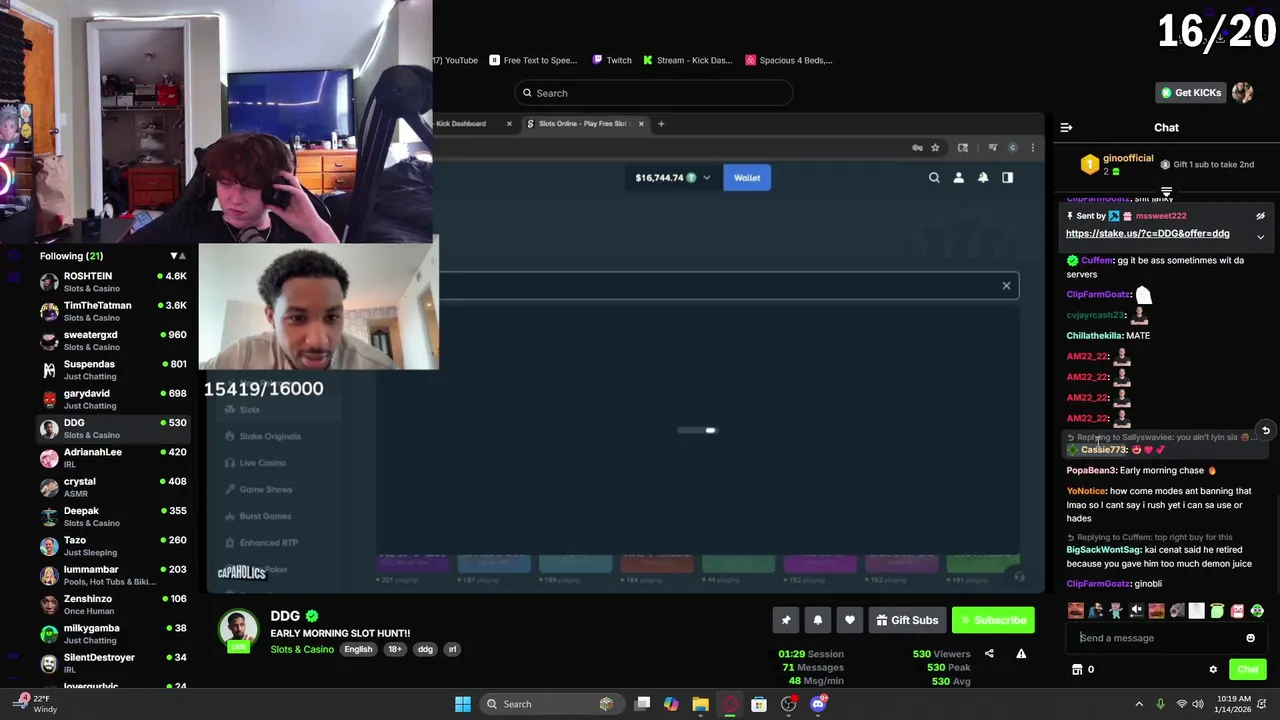
Task: Pin the stream with pin icon
Action: 786,621
